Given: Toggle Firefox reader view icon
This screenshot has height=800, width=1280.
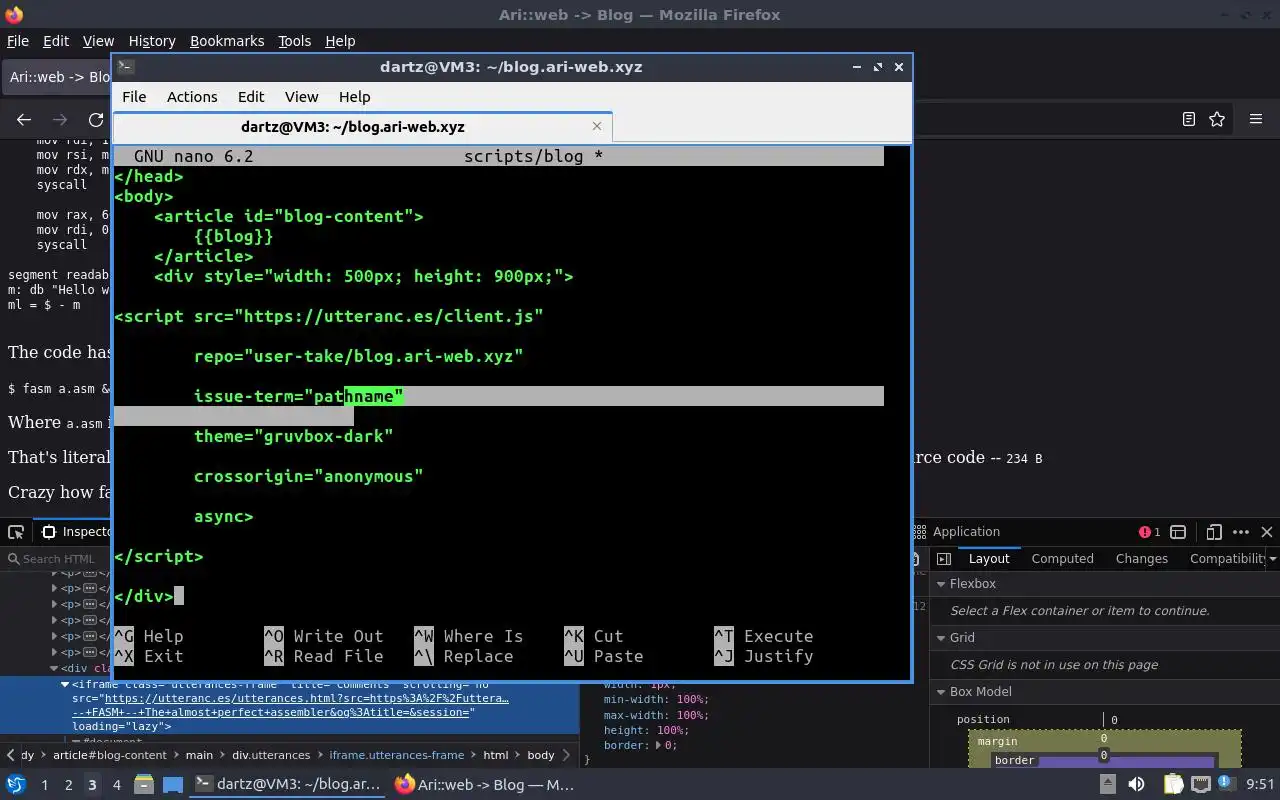Looking at the screenshot, I should pyautogui.click(x=1188, y=119).
